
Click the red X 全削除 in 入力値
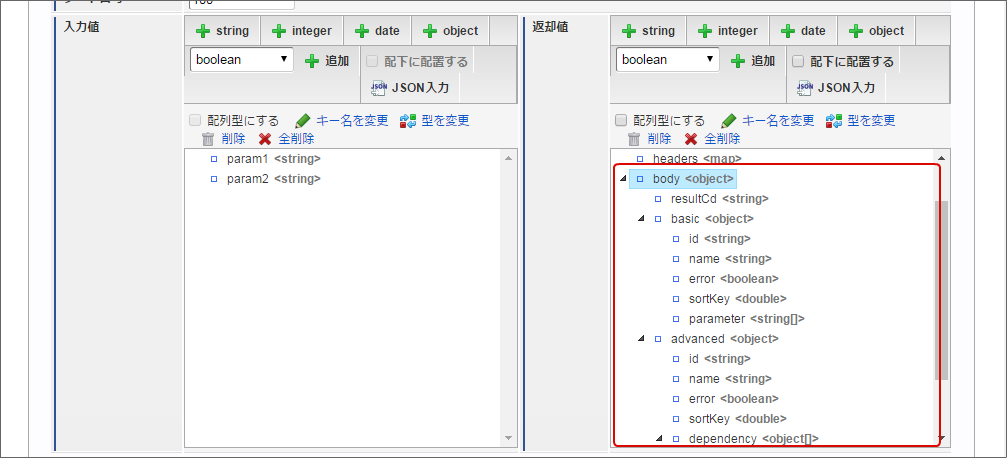pyautogui.click(x=286, y=139)
